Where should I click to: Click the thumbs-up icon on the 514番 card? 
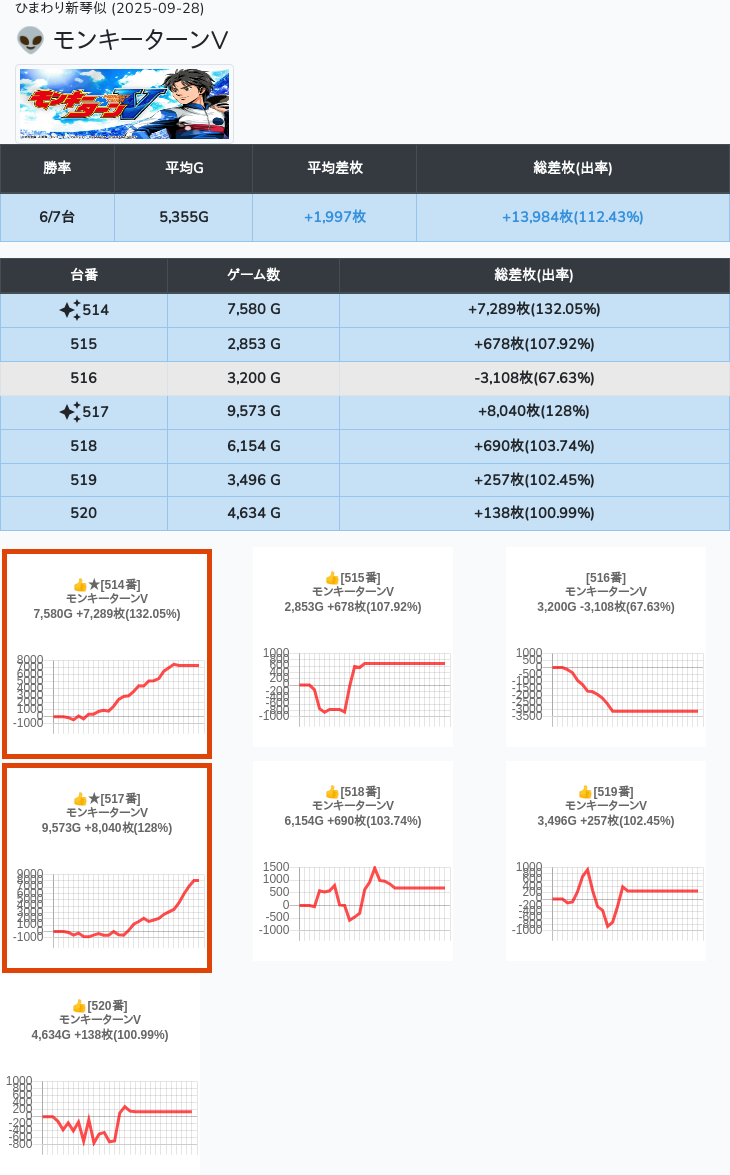[x=80, y=585]
